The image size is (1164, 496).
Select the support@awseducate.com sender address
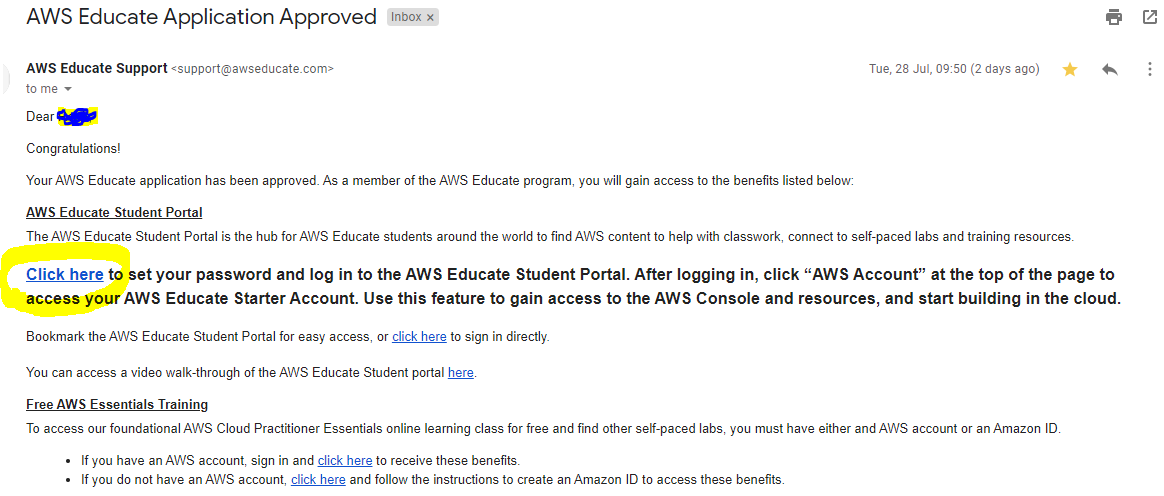coord(252,69)
